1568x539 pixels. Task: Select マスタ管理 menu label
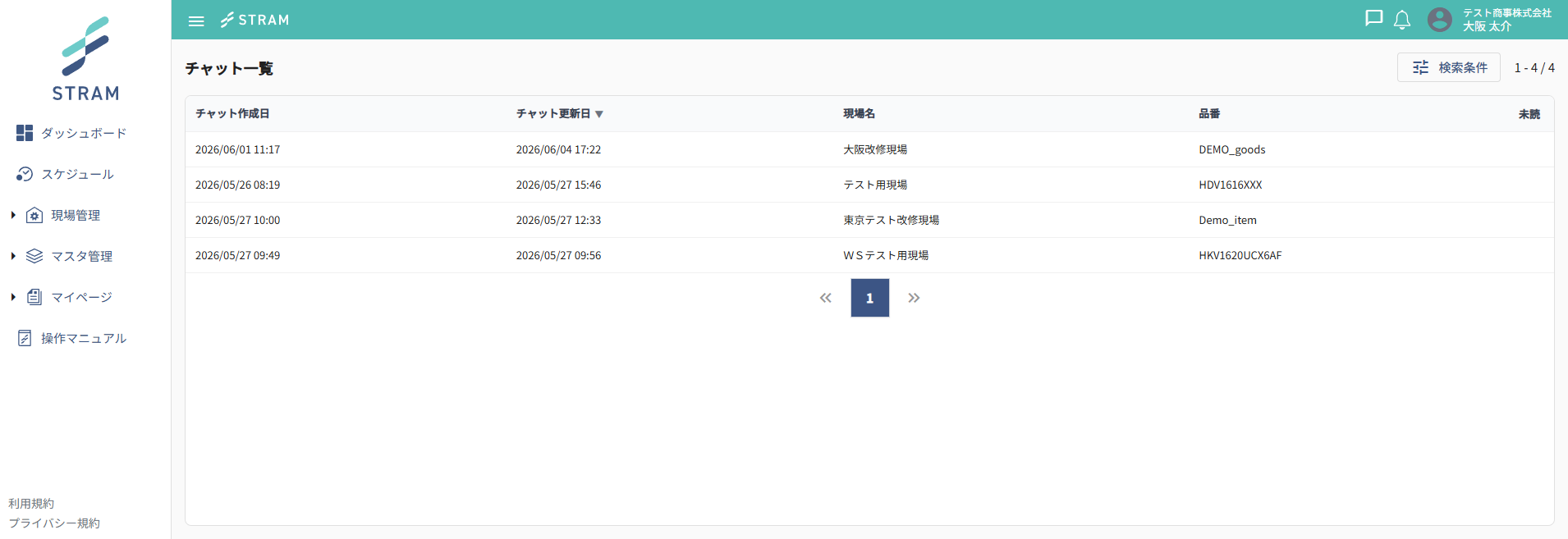(82, 256)
